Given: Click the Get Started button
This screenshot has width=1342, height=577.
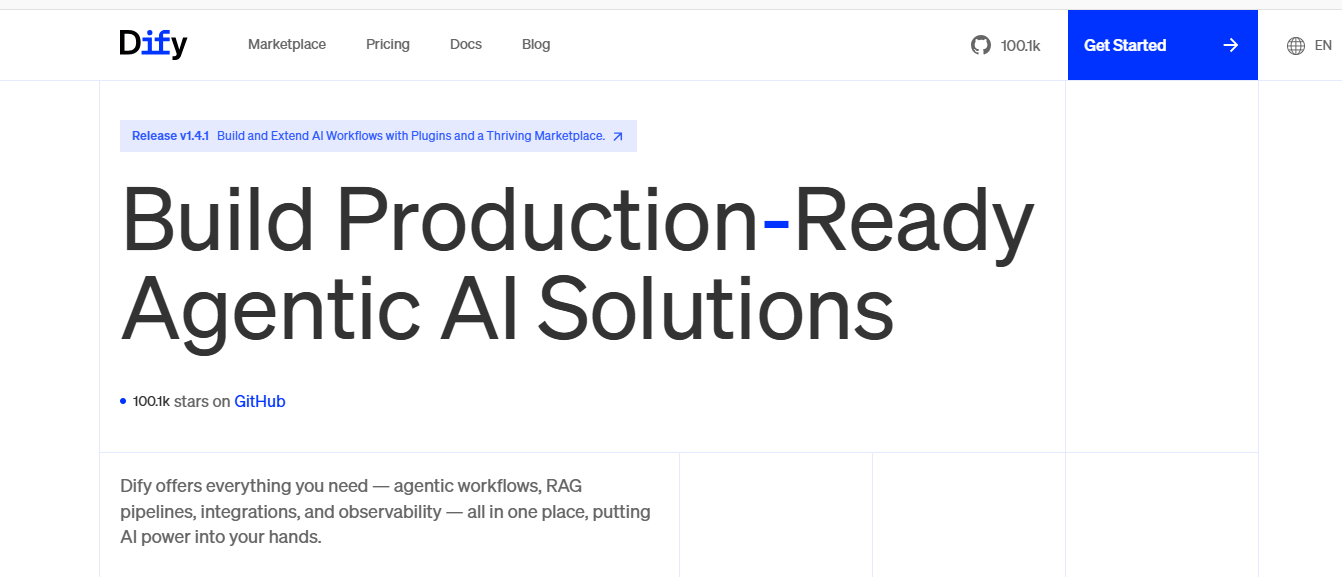Looking at the screenshot, I should tap(1163, 45).
